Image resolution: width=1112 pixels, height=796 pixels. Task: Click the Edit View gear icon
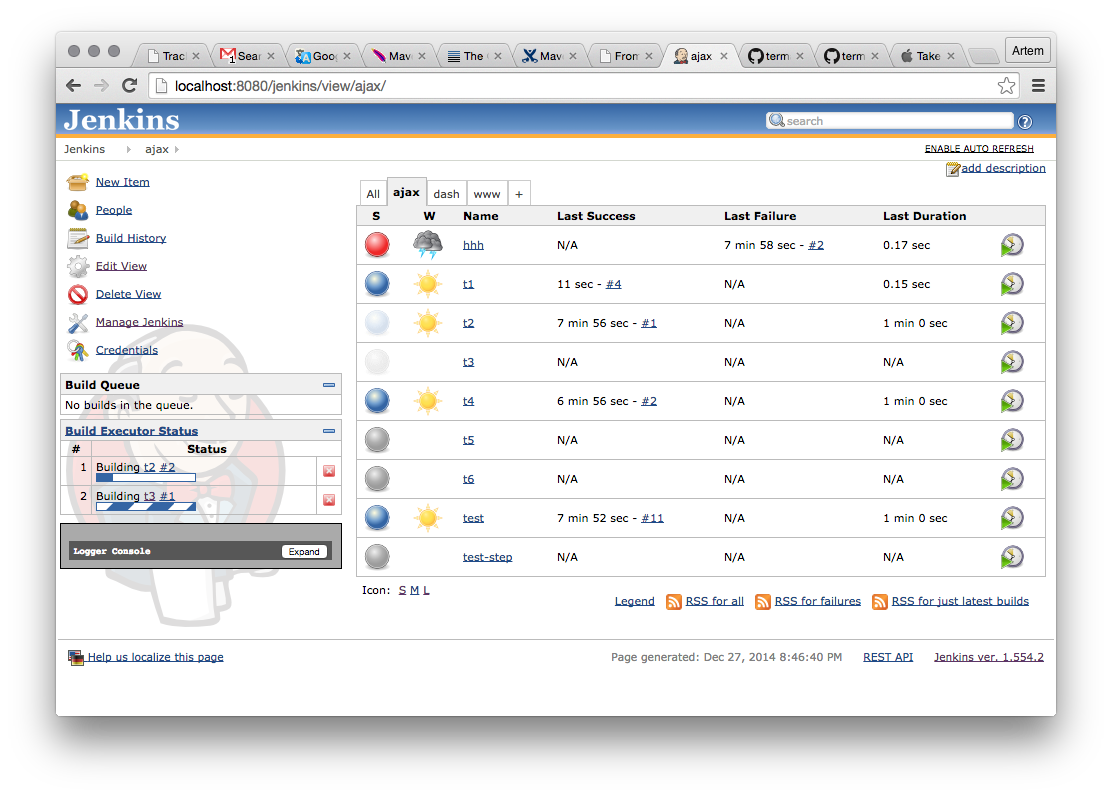pyautogui.click(x=77, y=266)
